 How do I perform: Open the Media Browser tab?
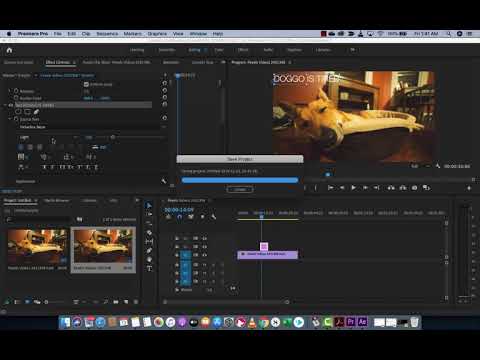57,200
